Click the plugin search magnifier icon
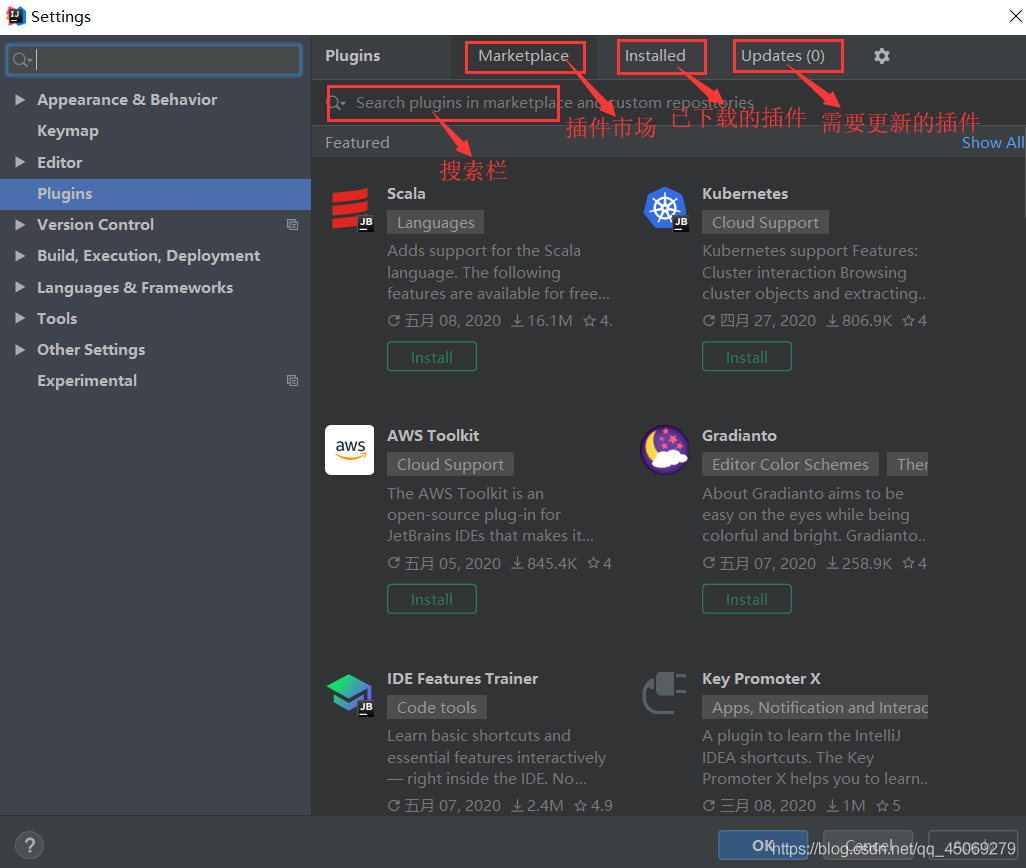This screenshot has height=868, width=1026. pyautogui.click(x=336, y=103)
